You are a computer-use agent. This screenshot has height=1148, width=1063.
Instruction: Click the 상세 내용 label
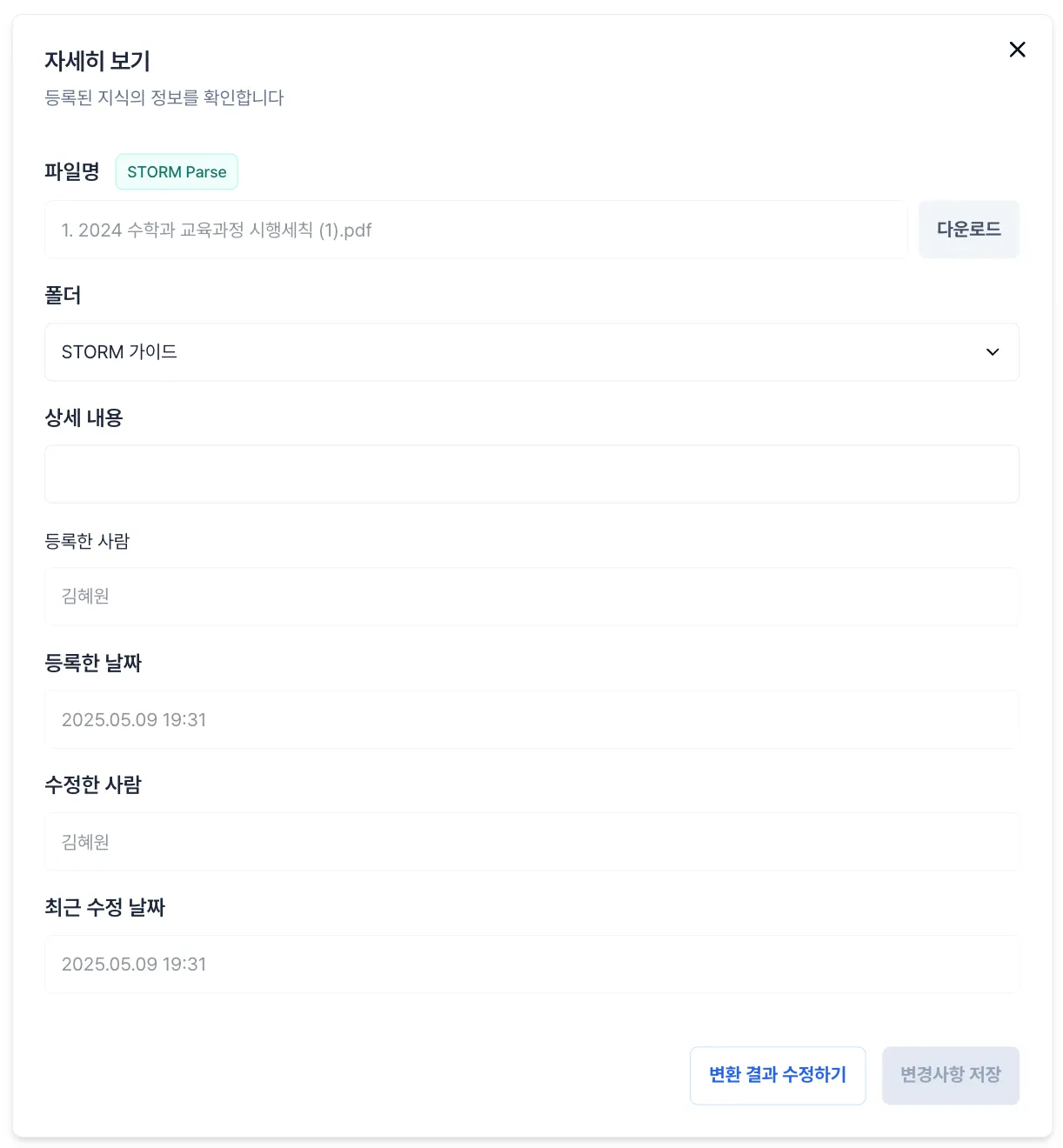(x=84, y=418)
